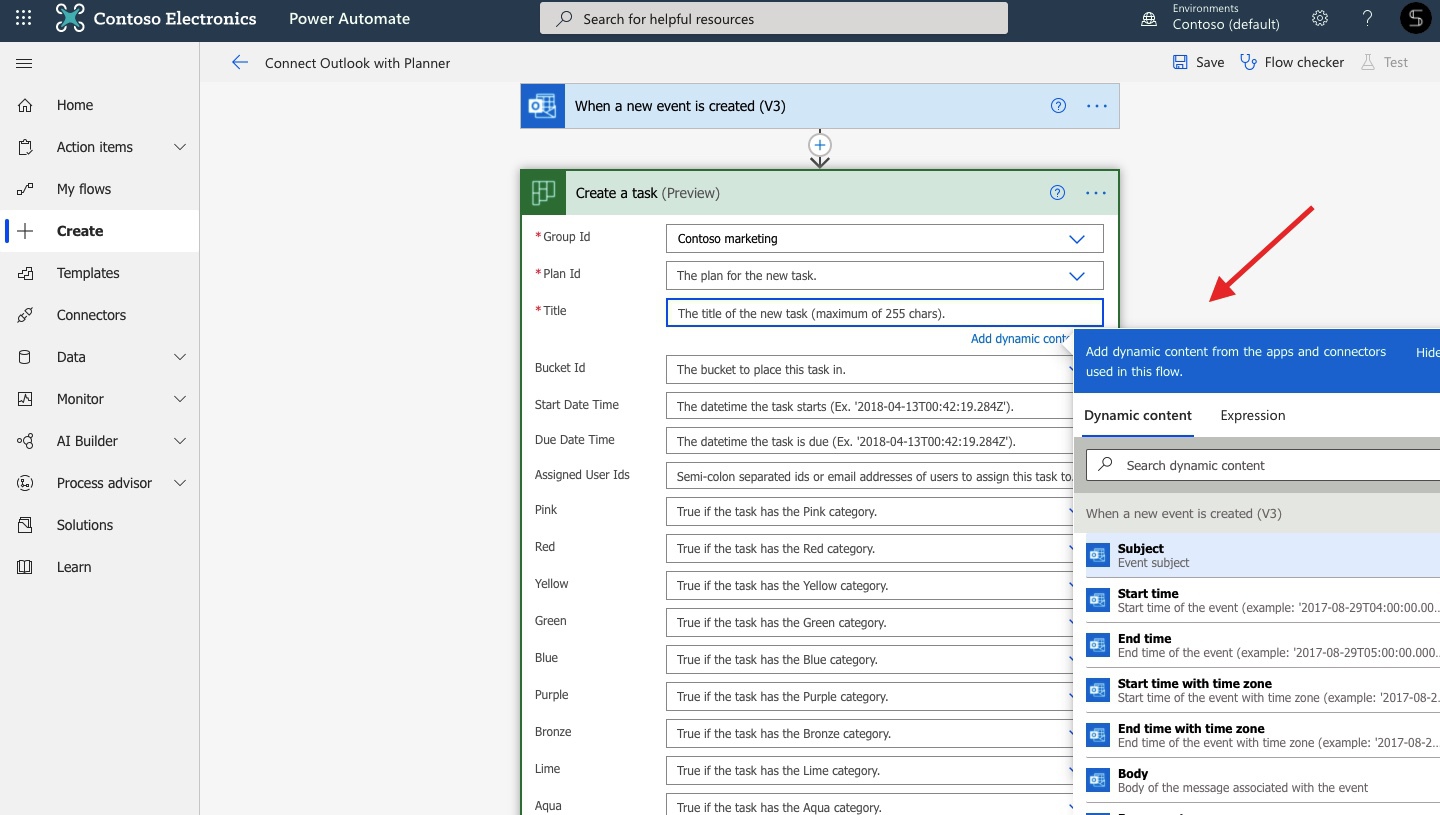Click the Environments icon in header
Image resolution: width=1440 pixels, height=815 pixels.
click(1149, 19)
